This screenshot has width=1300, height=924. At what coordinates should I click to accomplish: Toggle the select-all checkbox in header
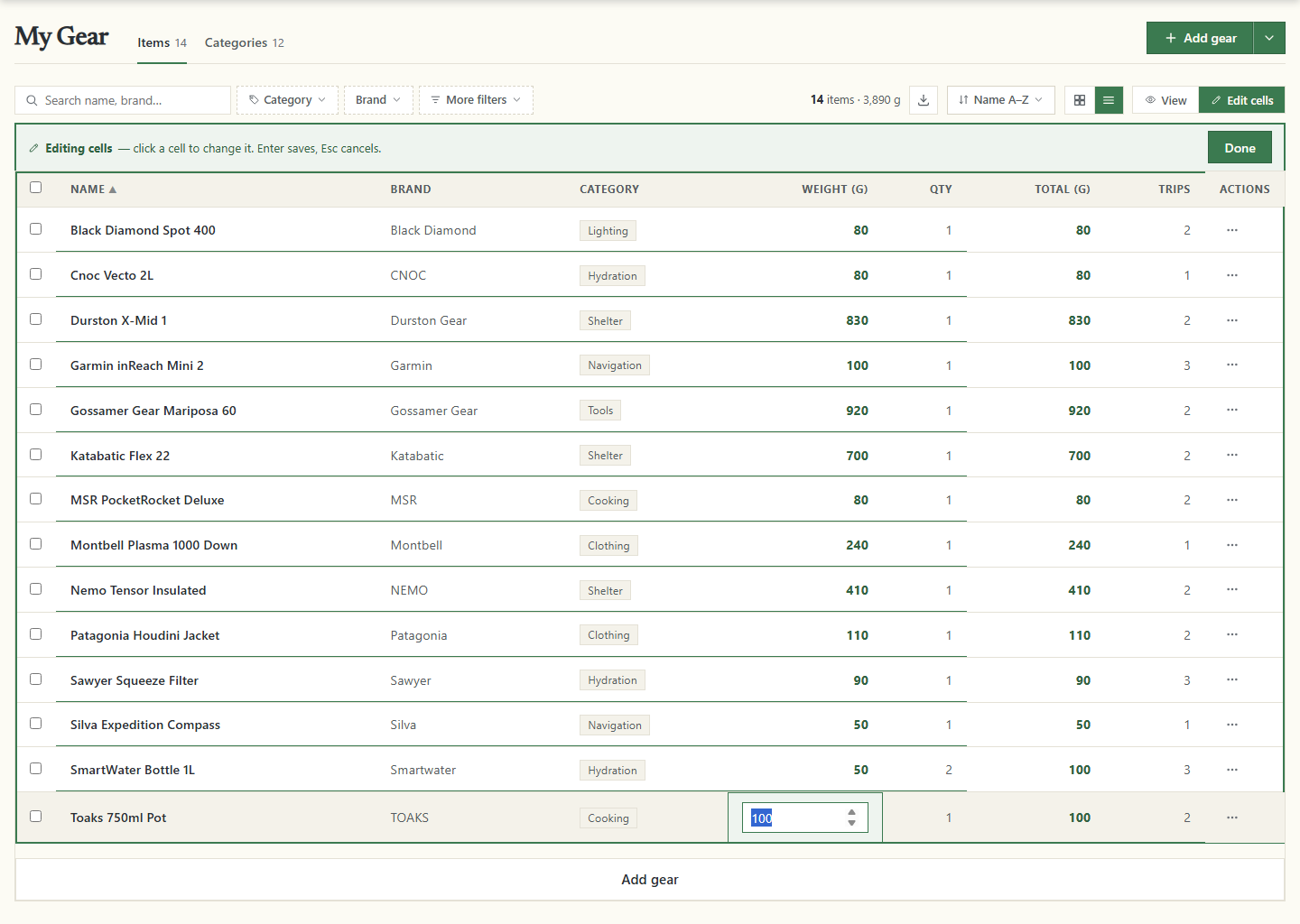(36, 188)
